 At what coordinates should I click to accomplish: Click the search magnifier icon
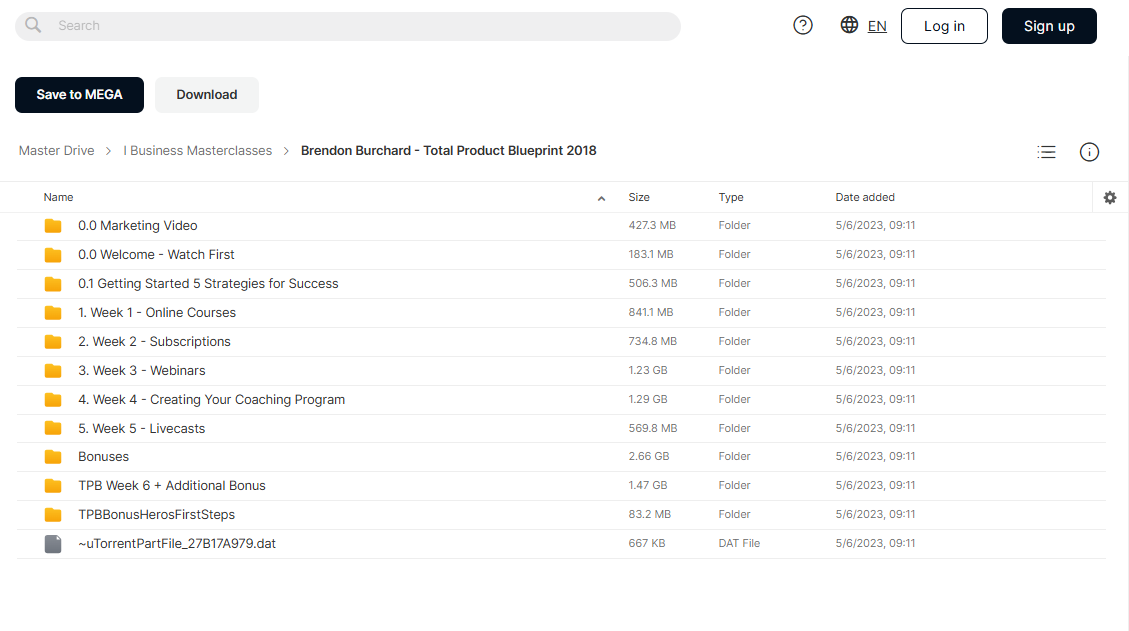click(x=33, y=25)
